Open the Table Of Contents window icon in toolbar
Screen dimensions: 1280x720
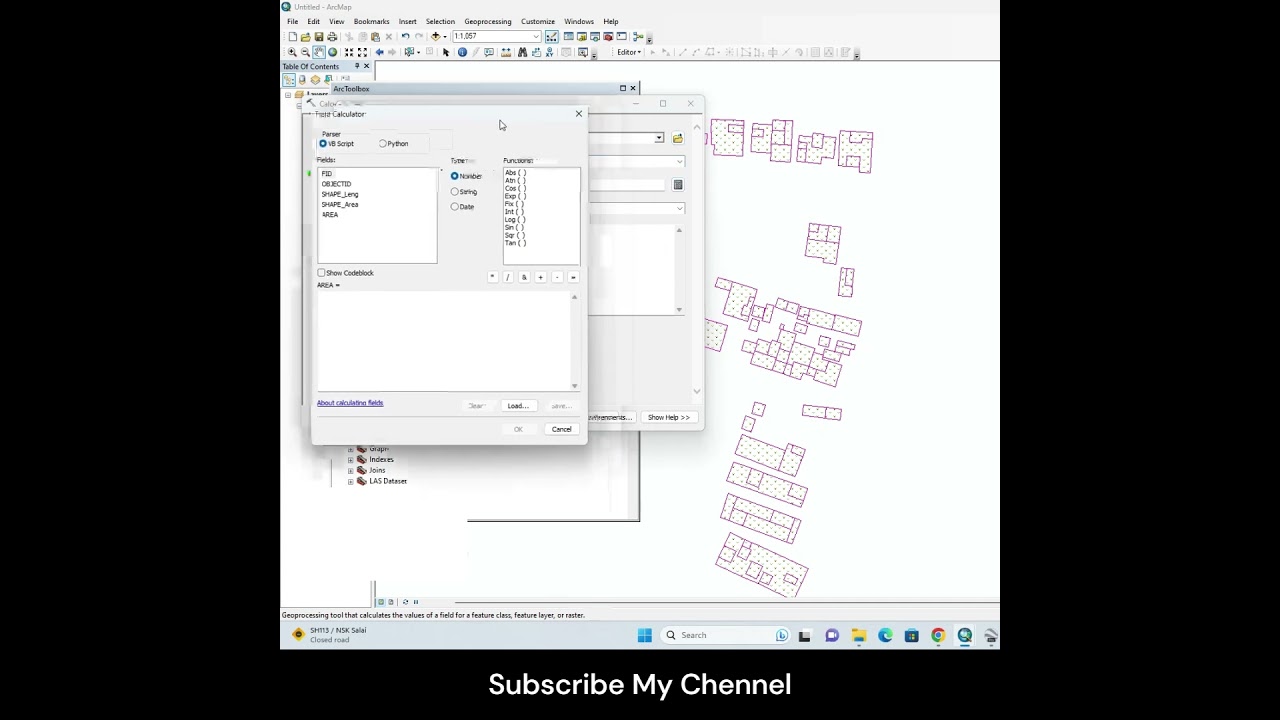[568, 36]
